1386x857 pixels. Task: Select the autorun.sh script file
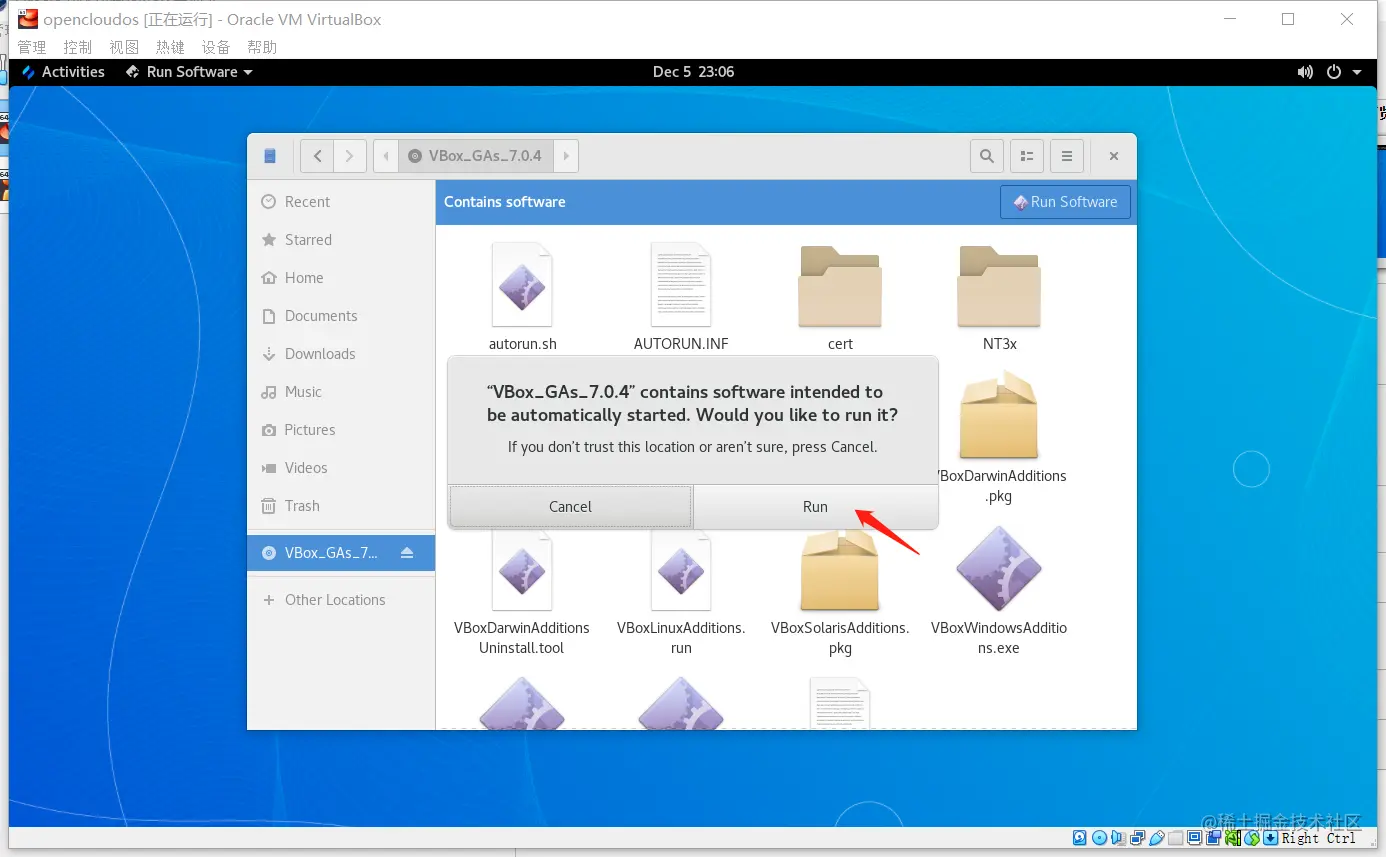point(522,297)
